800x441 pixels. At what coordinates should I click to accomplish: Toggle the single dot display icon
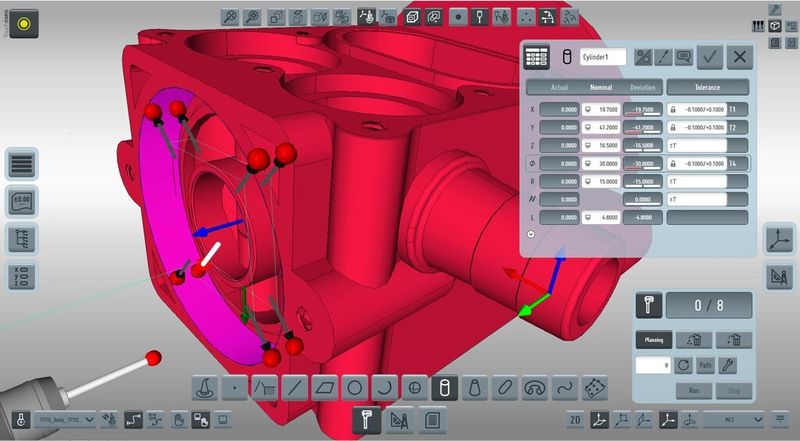[x=458, y=17]
